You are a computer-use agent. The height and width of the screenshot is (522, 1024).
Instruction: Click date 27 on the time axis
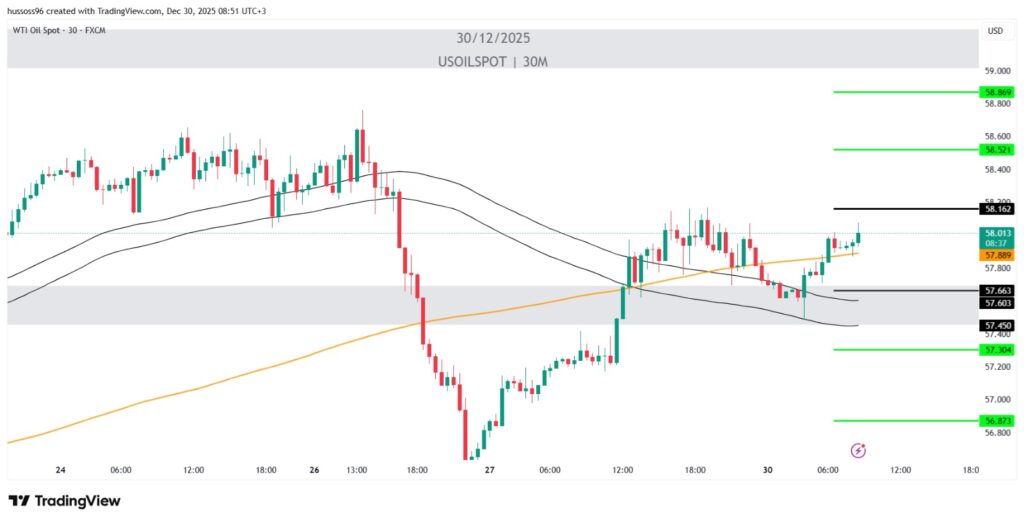point(491,469)
